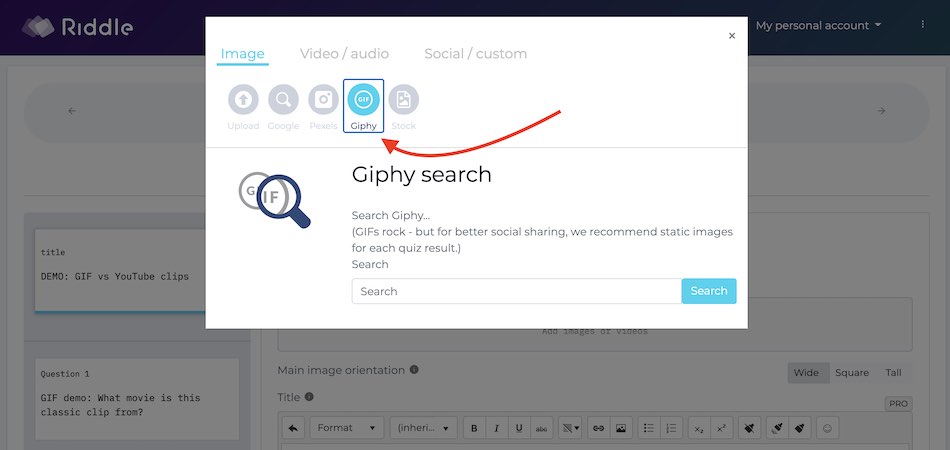Image resolution: width=950 pixels, height=450 pixels.
Task: Insert a link with the chain icon
Action: click(599, 428)
